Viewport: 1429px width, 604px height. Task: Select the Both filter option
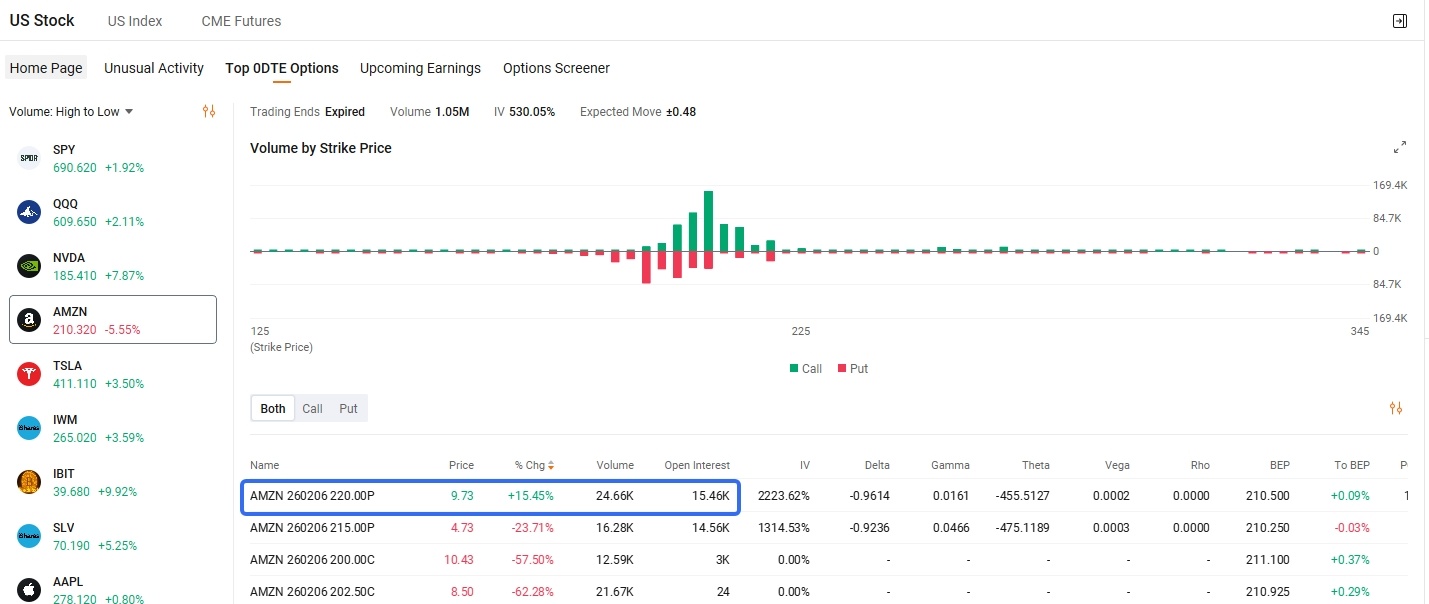273,408
